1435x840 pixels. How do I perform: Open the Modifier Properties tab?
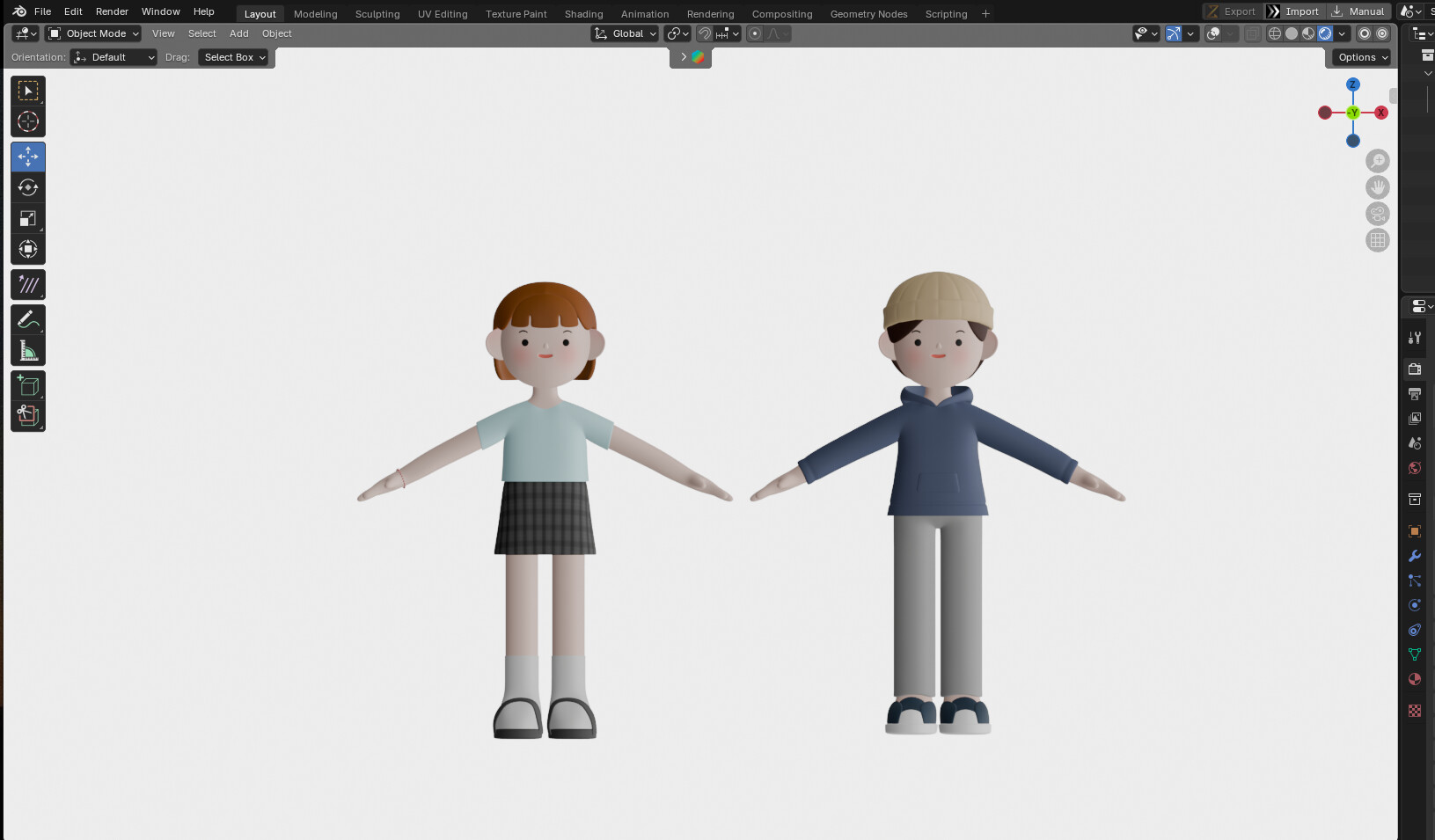point(1415,555)
